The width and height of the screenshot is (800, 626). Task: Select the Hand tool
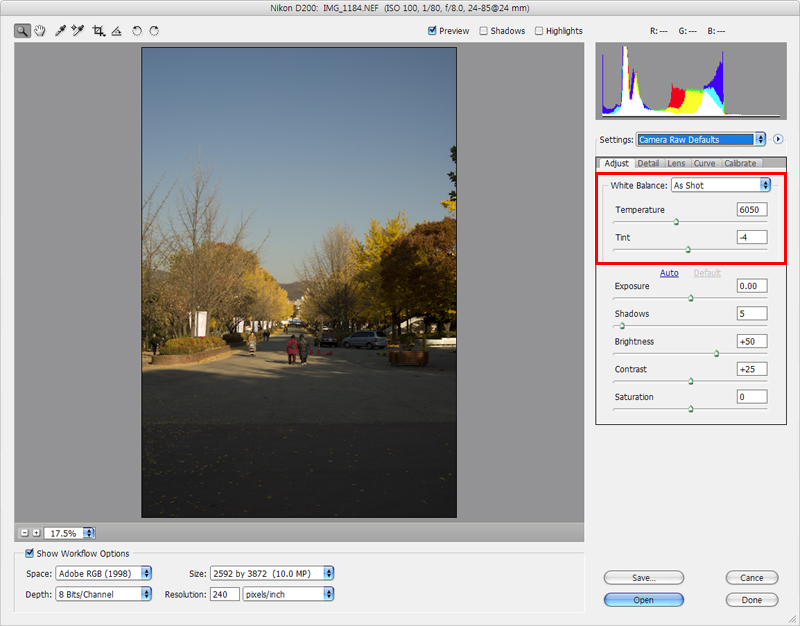coord(40,31)
